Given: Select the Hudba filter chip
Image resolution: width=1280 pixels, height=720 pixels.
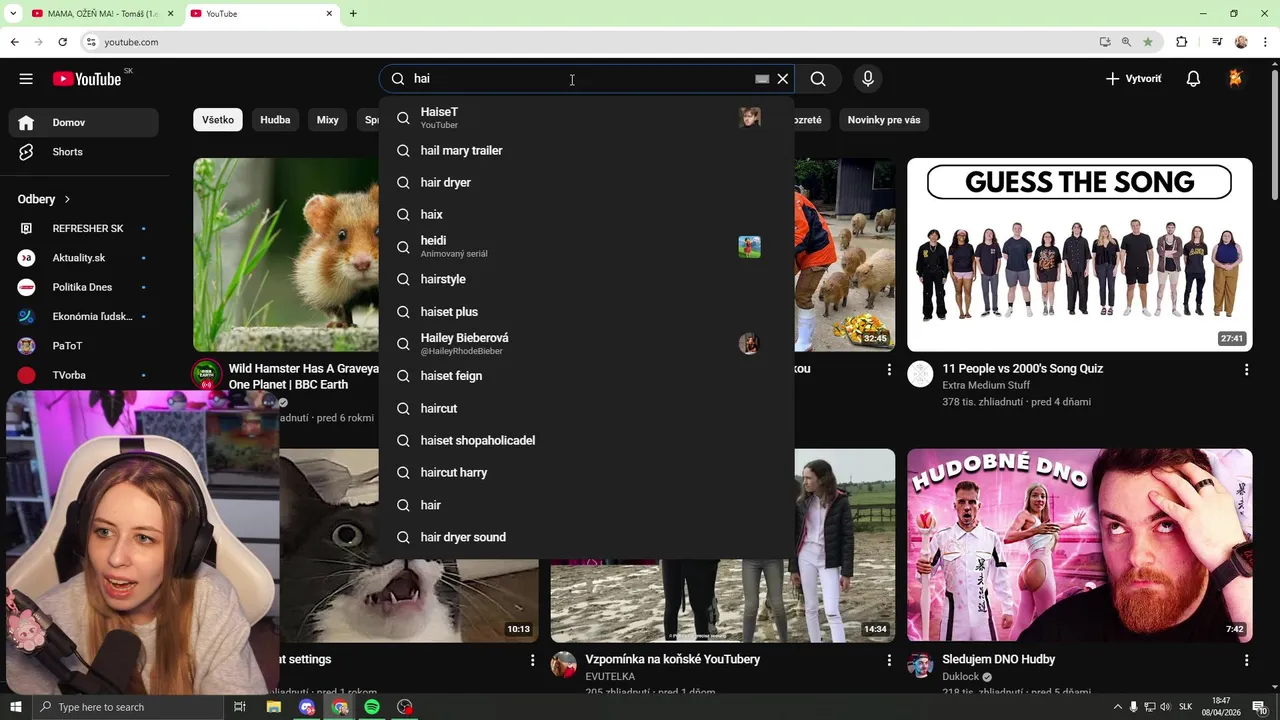Looking at the screenshot, I should pos(275,120).
